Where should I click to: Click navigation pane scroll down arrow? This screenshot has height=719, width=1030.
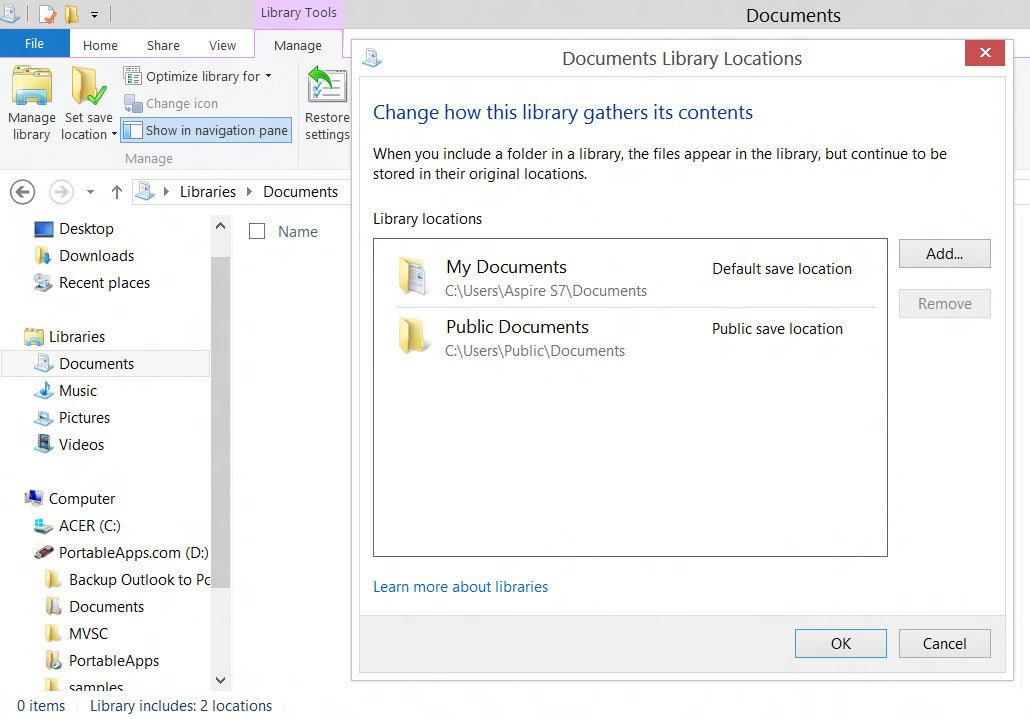(221, 680)
